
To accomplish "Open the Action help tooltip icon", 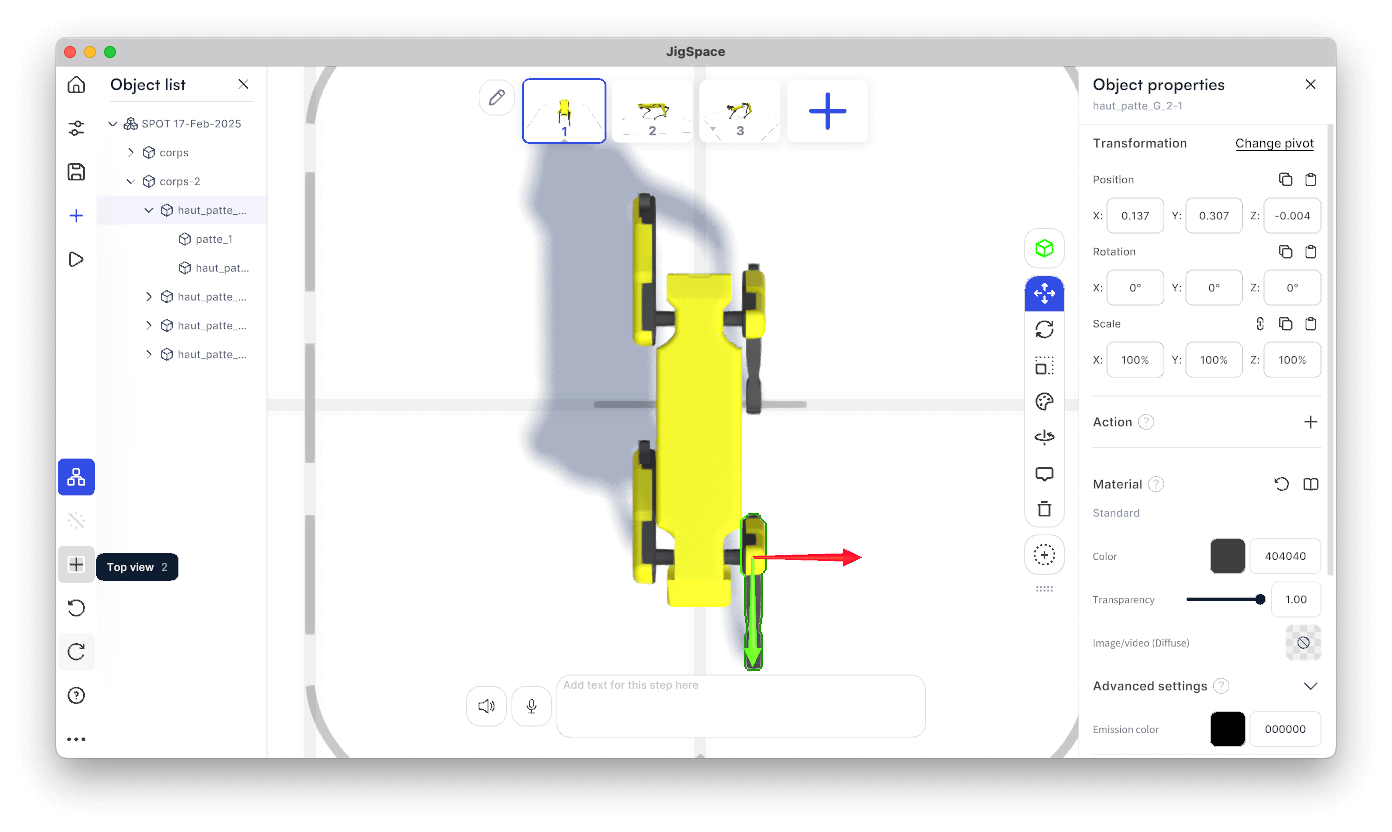I will 1146,422.
